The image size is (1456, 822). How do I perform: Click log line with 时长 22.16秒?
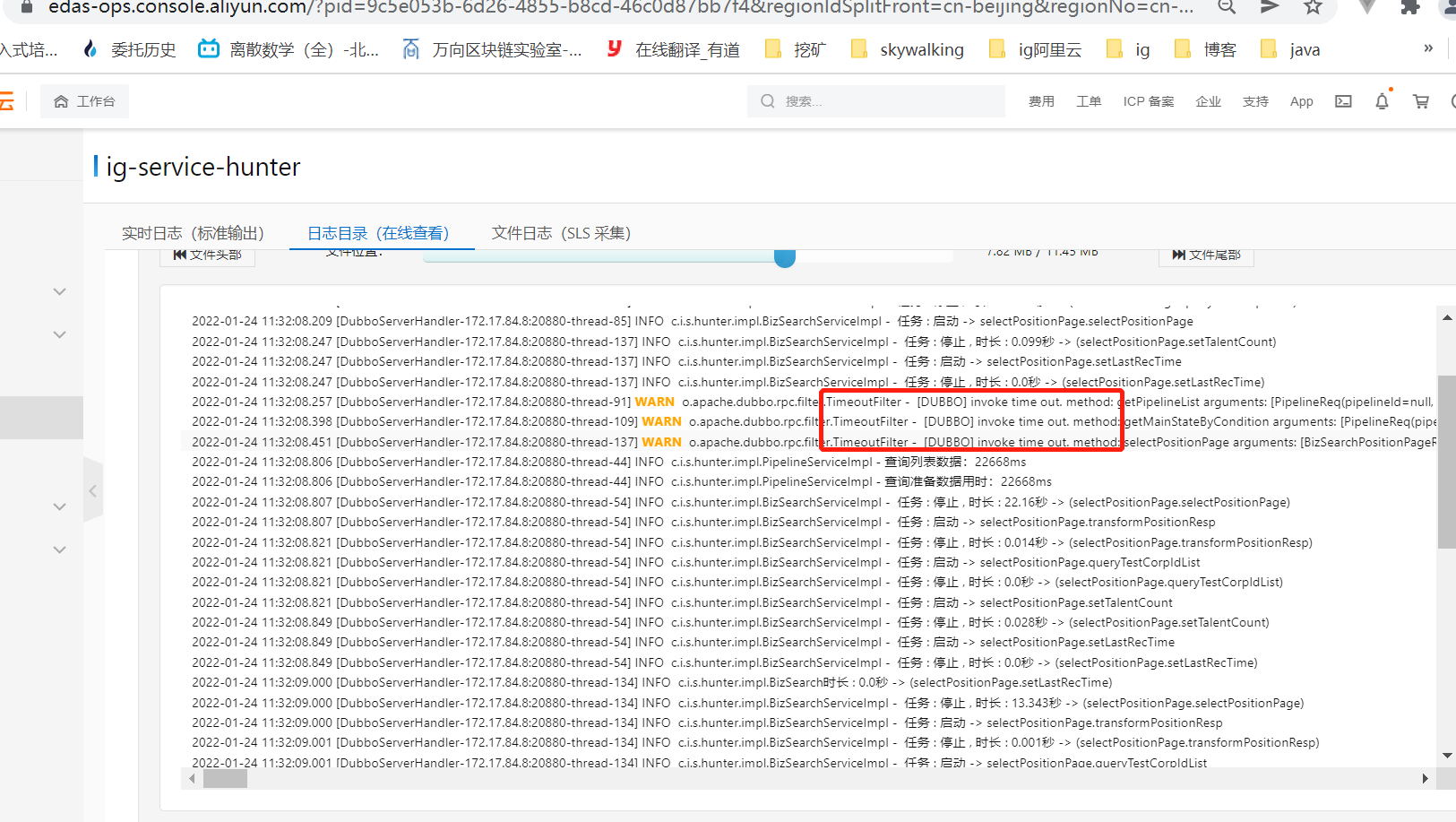pyautogui.click(x=741, y=502)
